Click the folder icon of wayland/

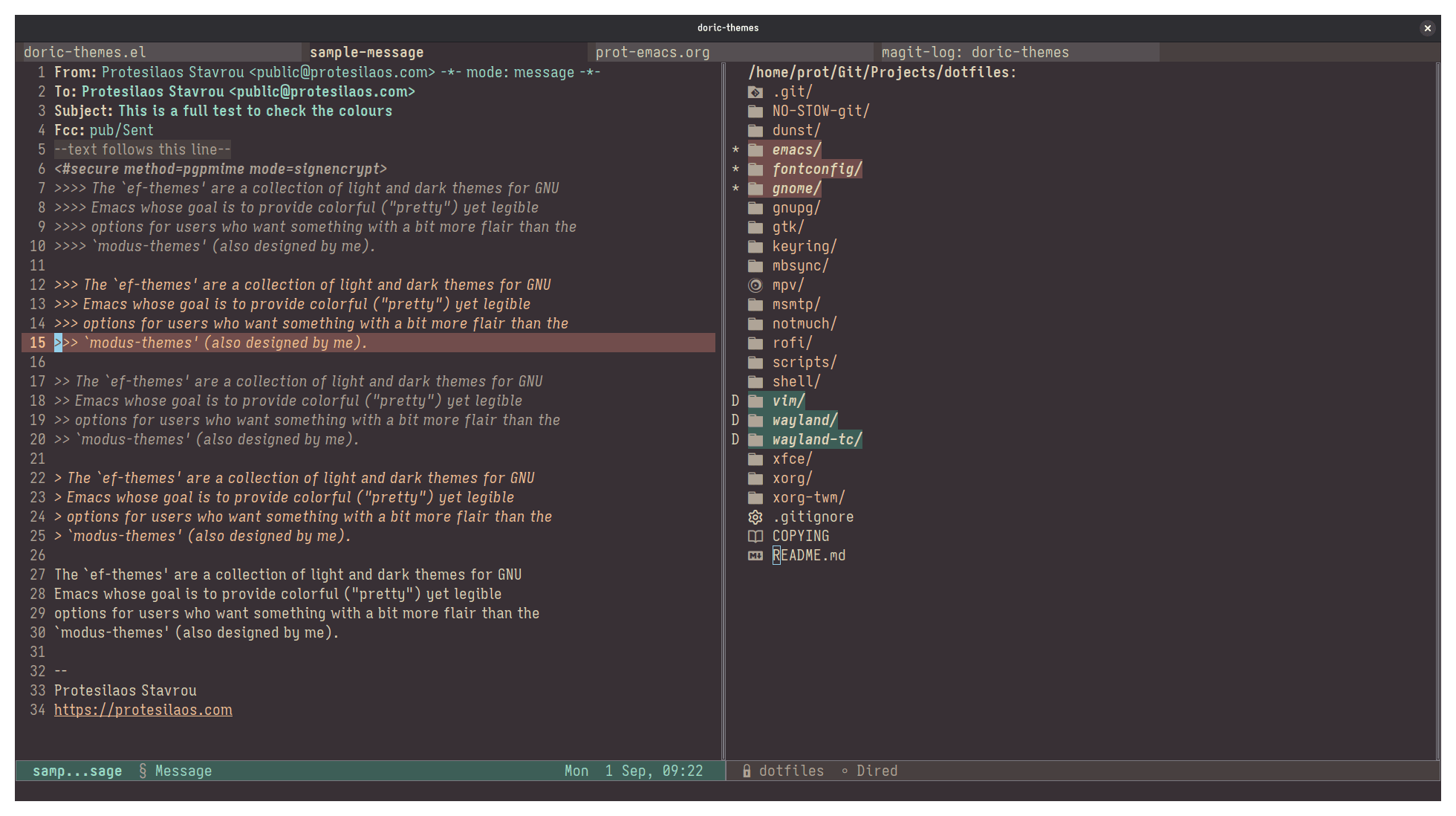[x=755, y=421]
